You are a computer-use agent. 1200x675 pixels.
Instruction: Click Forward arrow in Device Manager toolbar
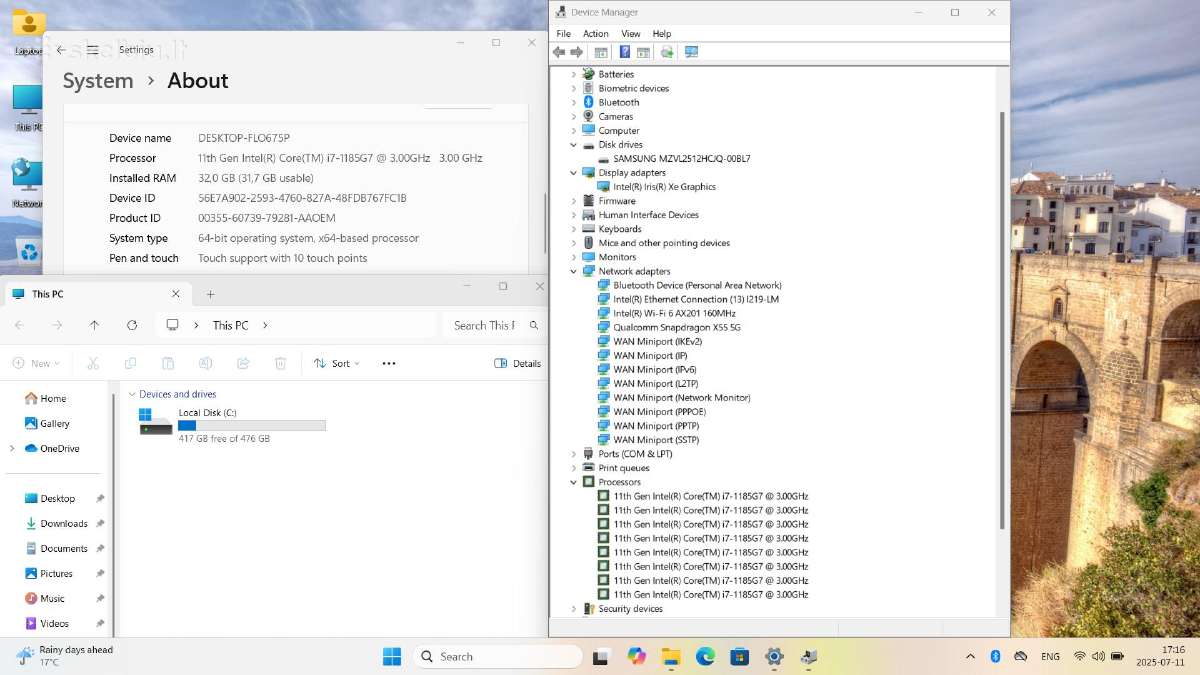pos(576,52)
